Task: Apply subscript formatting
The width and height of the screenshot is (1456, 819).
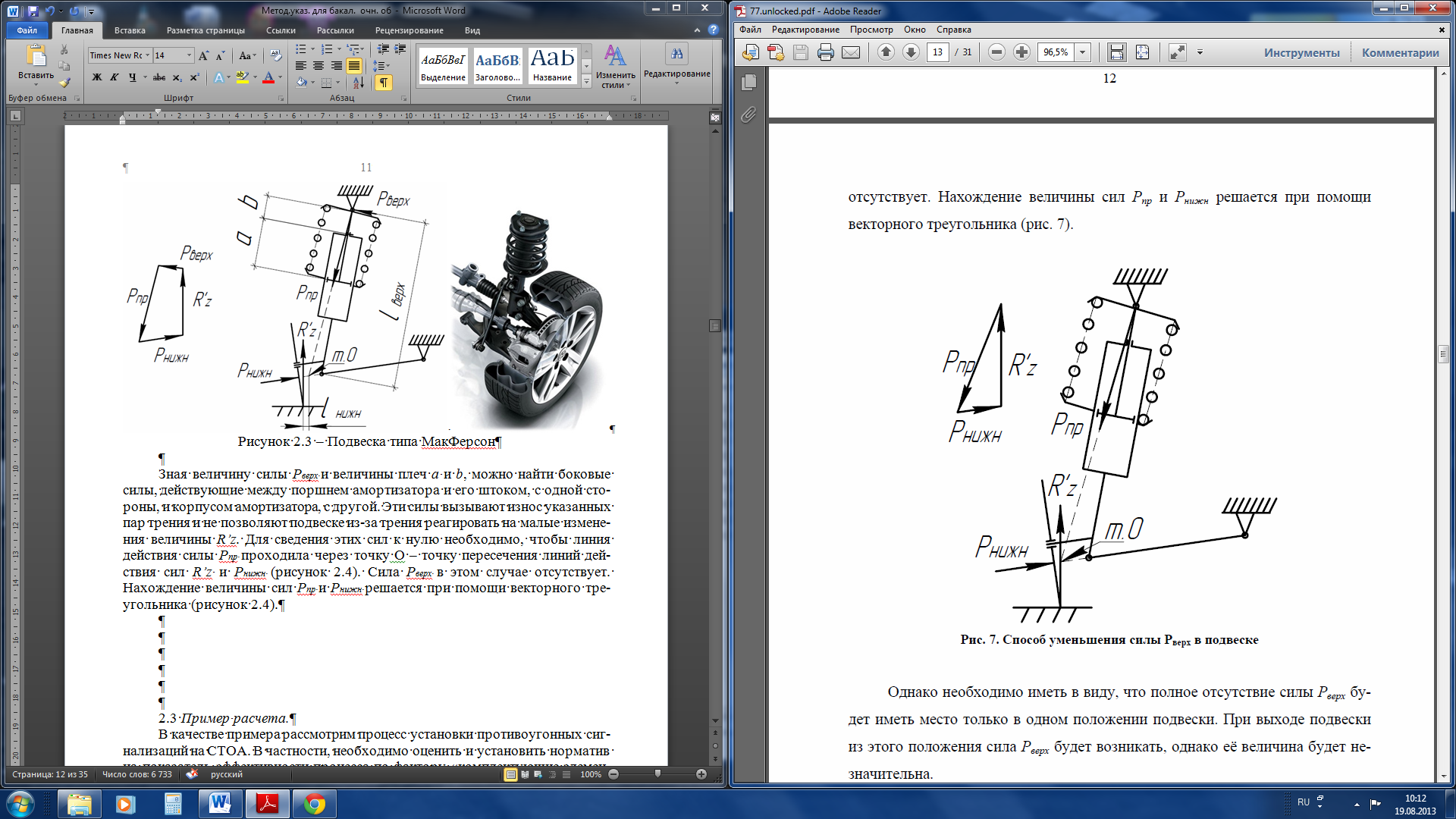Action: (x=177, y=77)
